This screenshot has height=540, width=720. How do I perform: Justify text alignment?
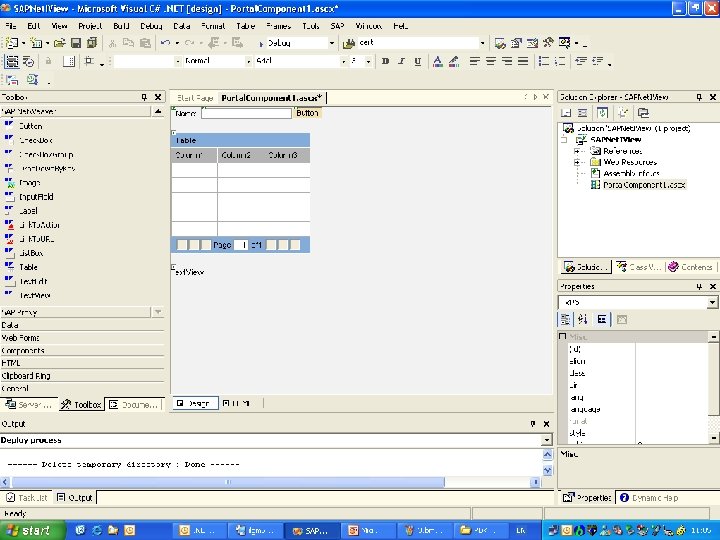tap(523, 61)
